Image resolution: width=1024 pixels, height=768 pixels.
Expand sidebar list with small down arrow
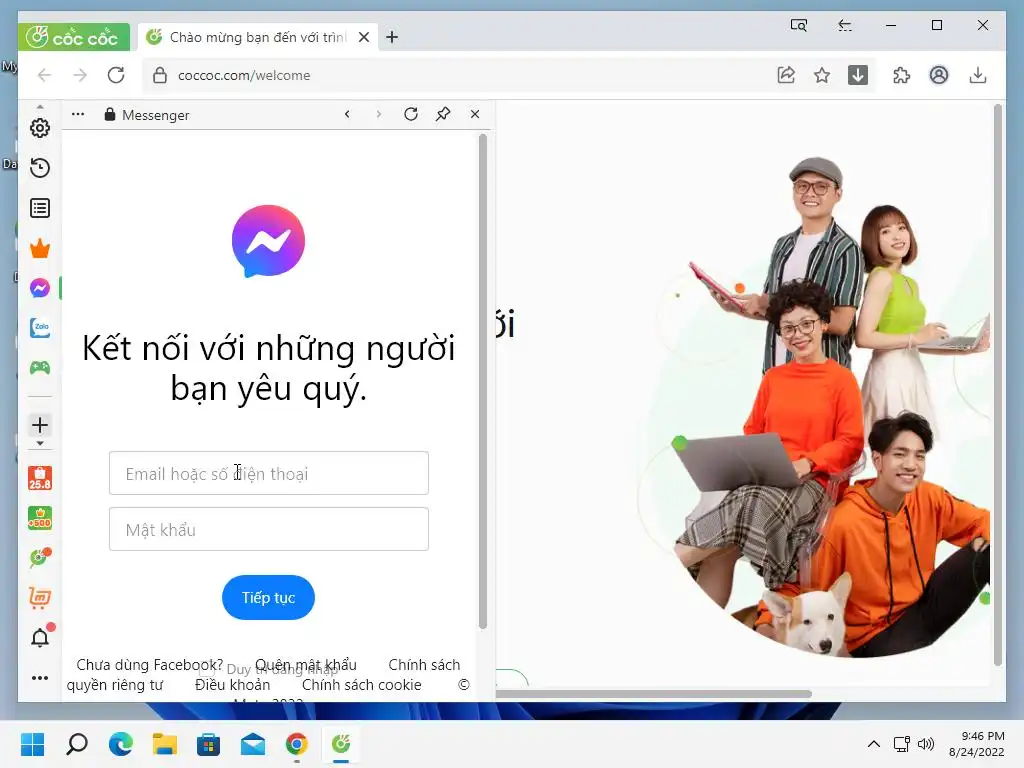40,443
